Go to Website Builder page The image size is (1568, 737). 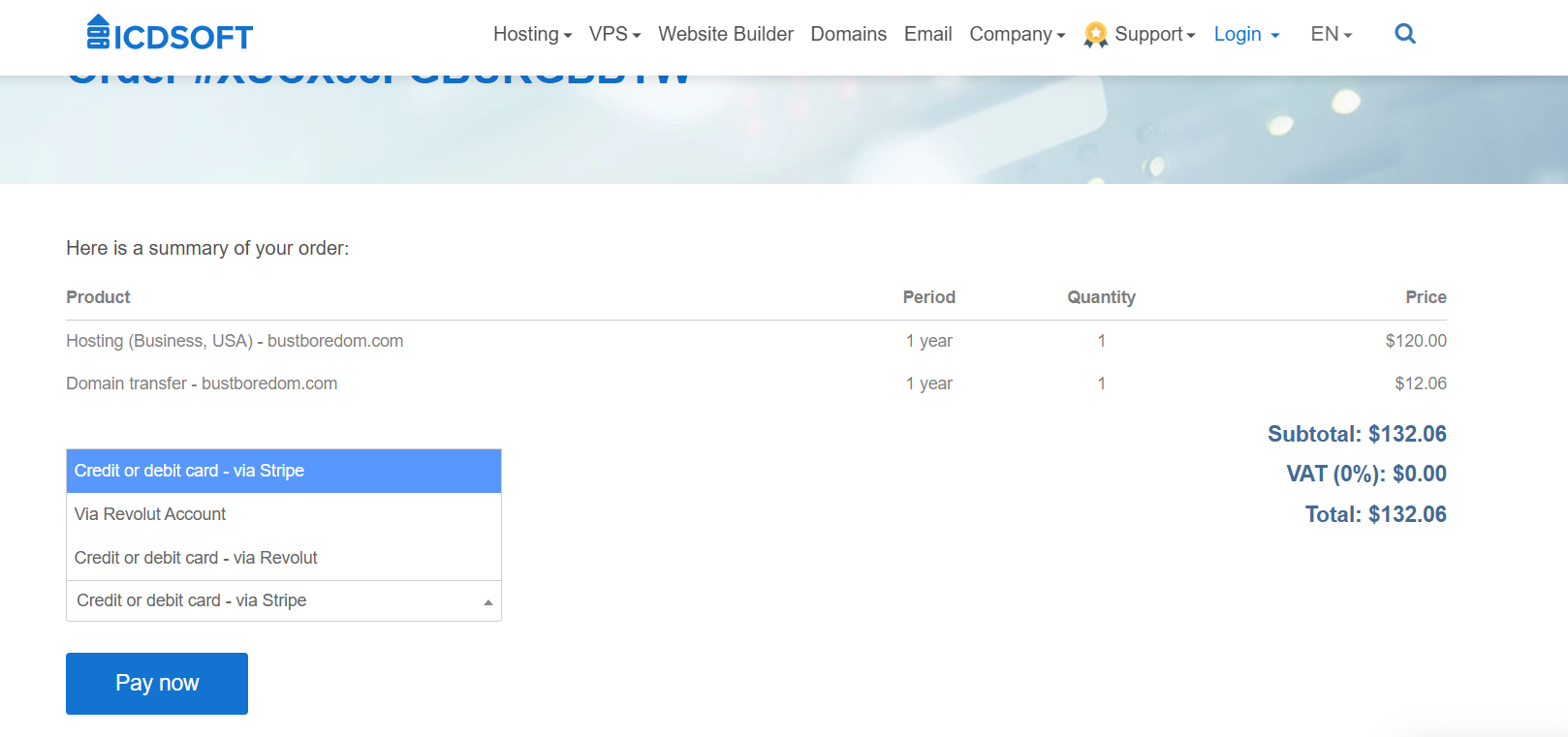pos(726,34)
